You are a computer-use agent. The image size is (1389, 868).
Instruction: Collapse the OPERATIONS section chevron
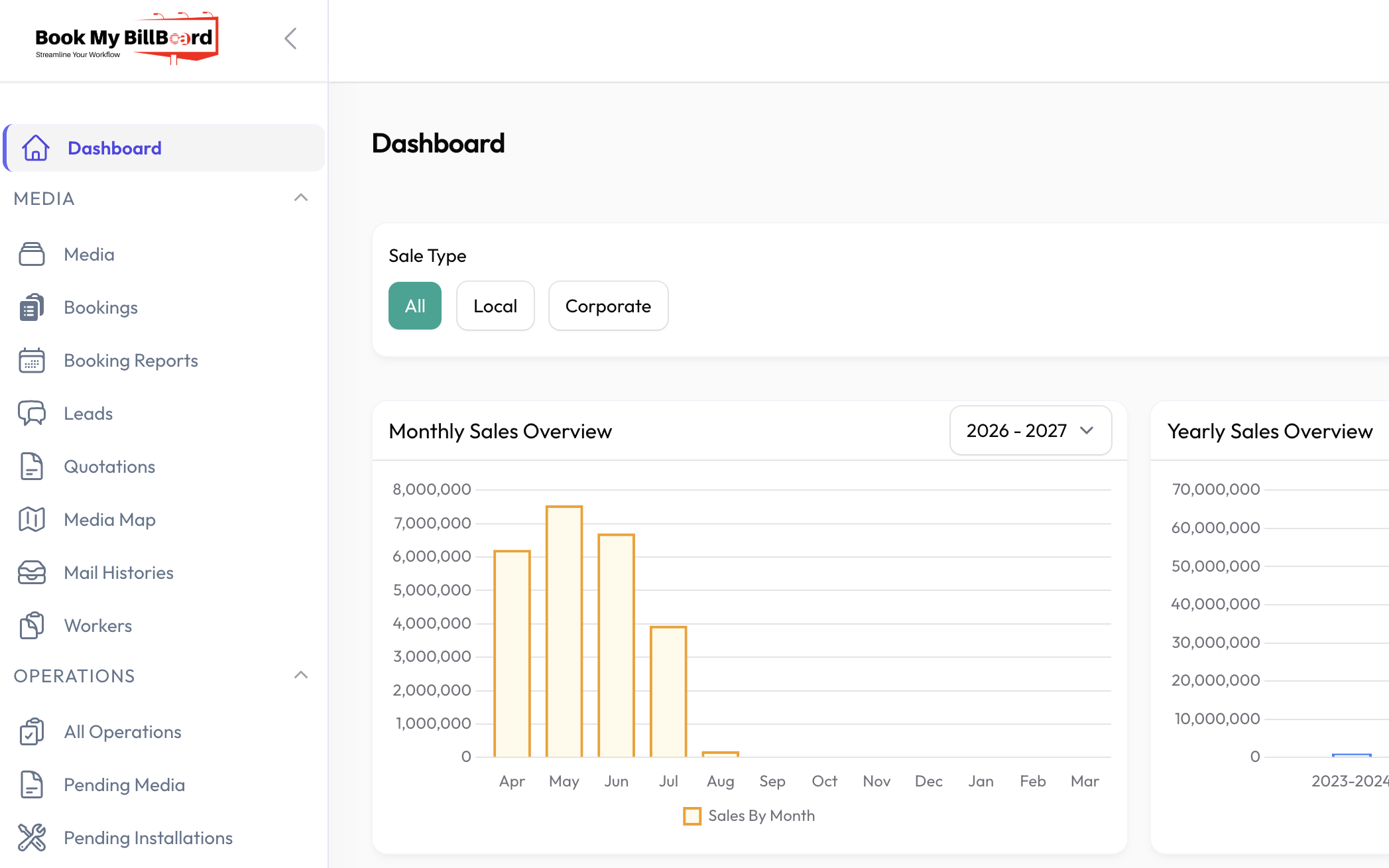[301, 675]
